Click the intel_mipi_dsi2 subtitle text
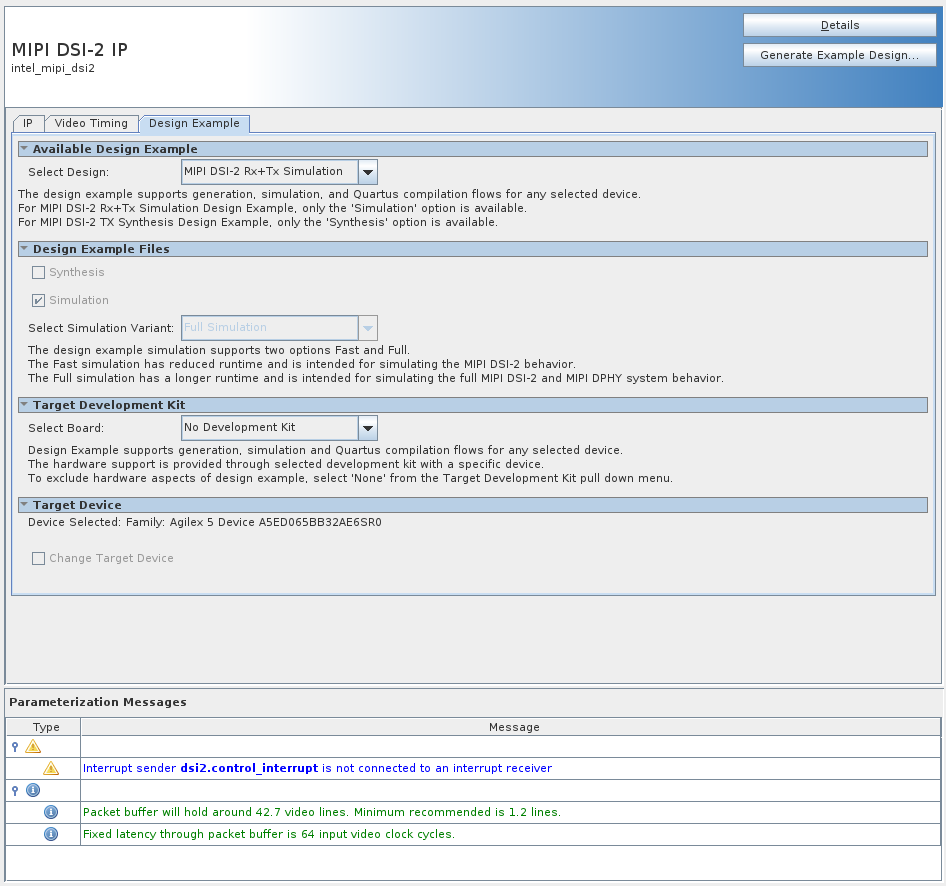946x886 pixels. coord(53,68)
